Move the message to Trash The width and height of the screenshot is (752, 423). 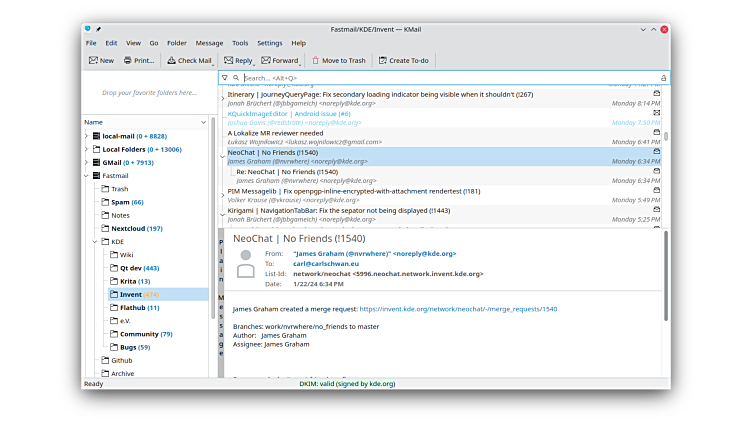tap(339, 61)
